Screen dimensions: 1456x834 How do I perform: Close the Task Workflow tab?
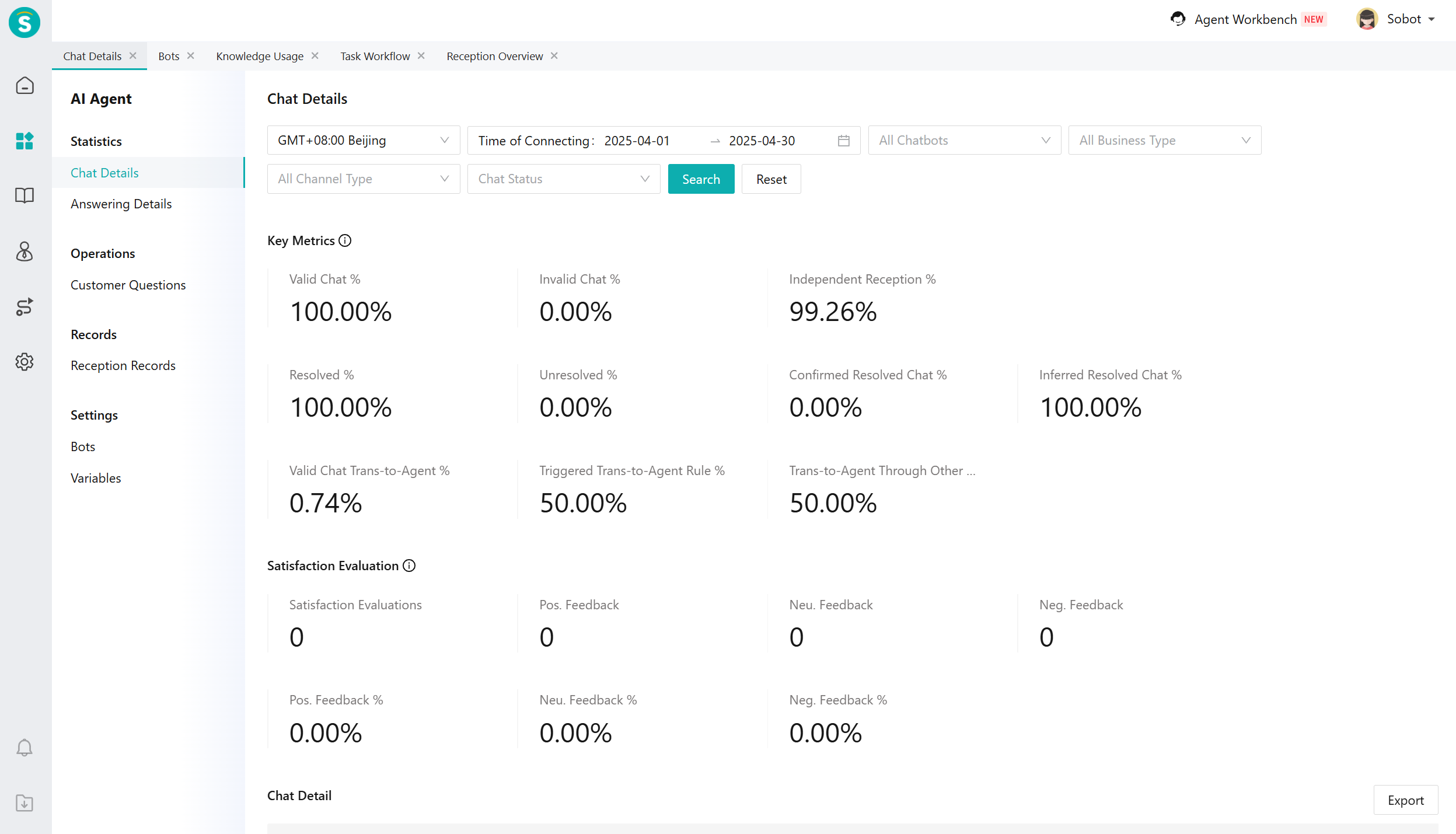[421, 55]
